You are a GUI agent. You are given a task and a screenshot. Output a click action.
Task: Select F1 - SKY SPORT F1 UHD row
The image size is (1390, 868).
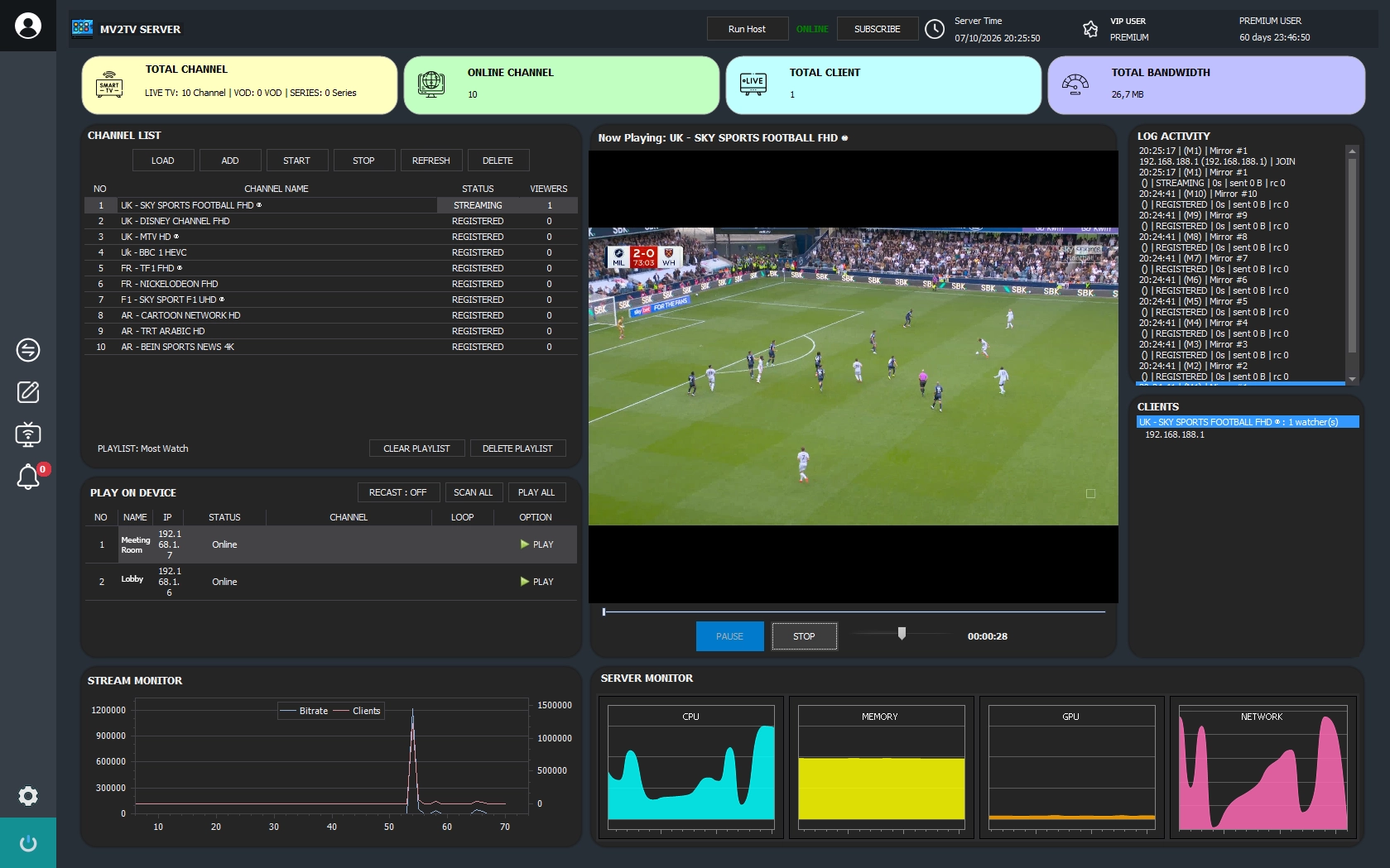click(331, 300)
